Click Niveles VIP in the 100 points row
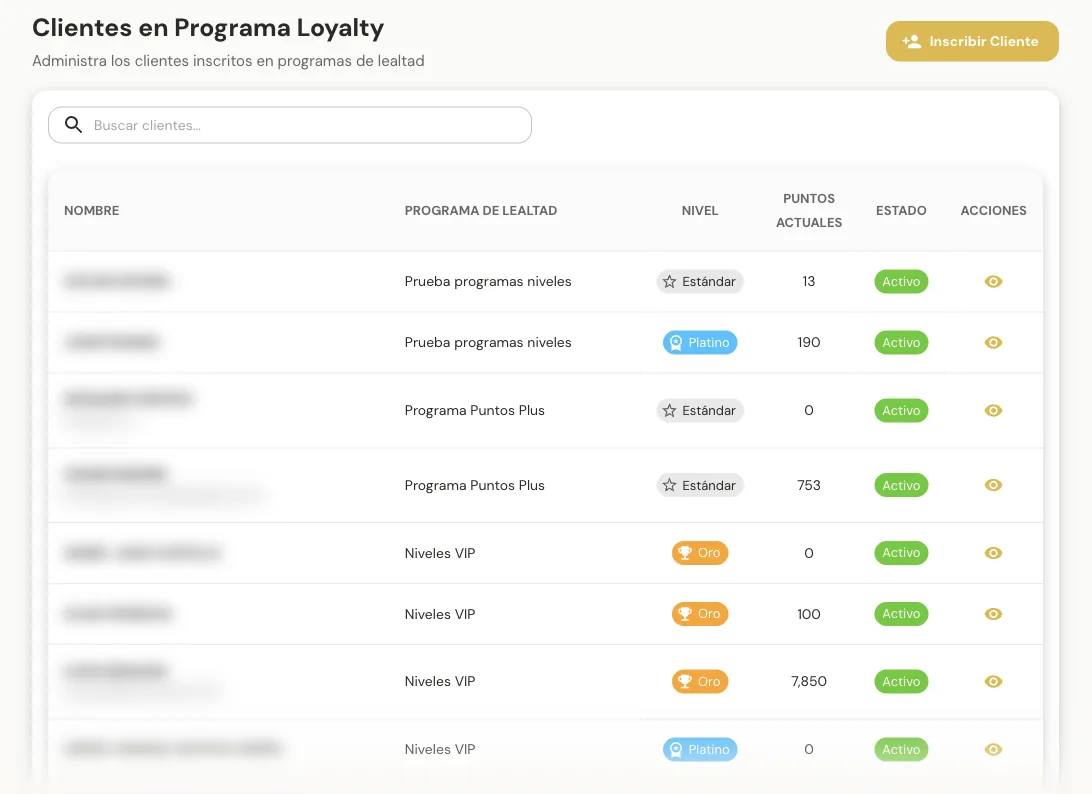The width and height of the screenshot is (1092, 794). point(439,614)
